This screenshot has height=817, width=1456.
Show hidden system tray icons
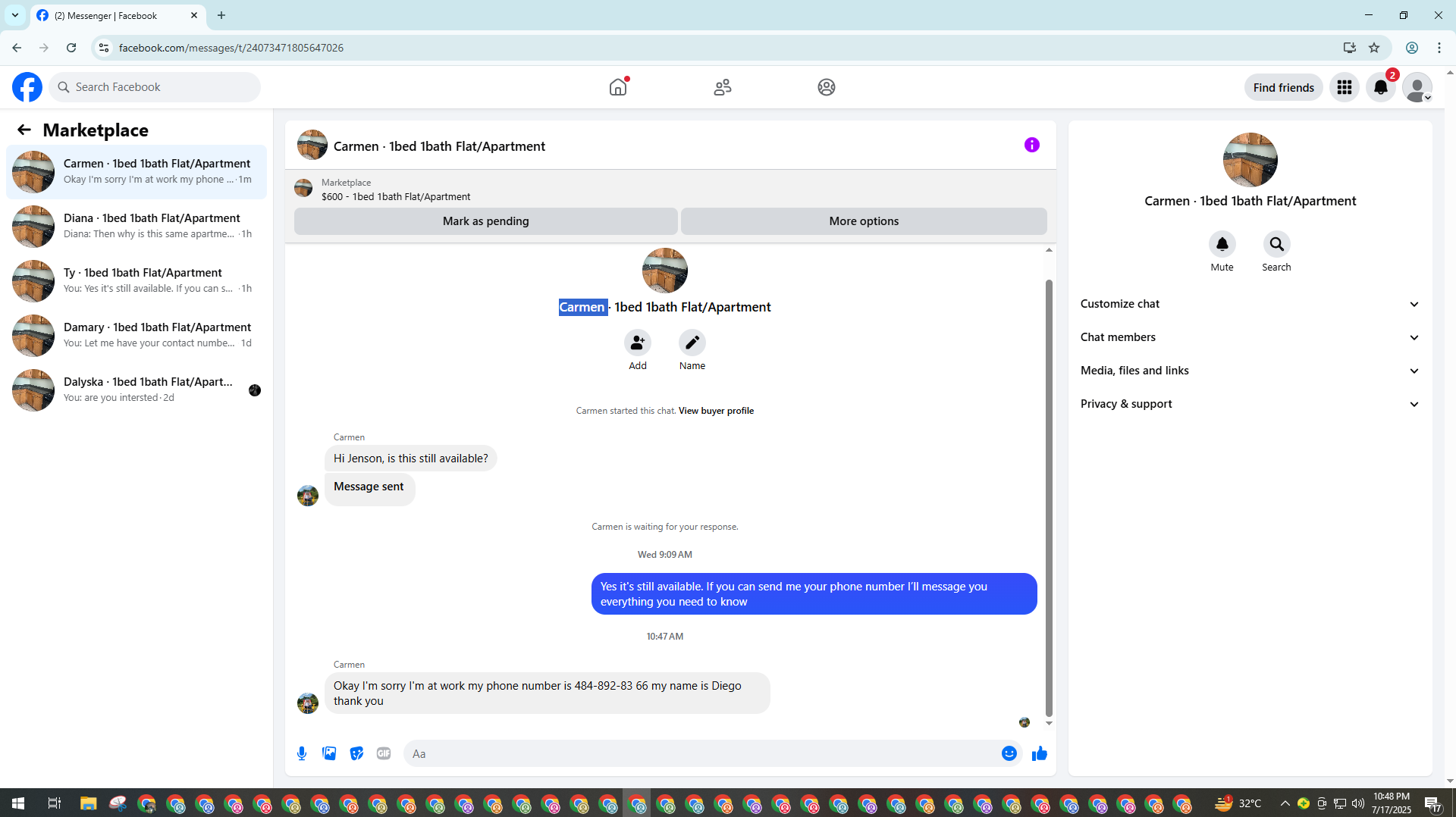1285,803
